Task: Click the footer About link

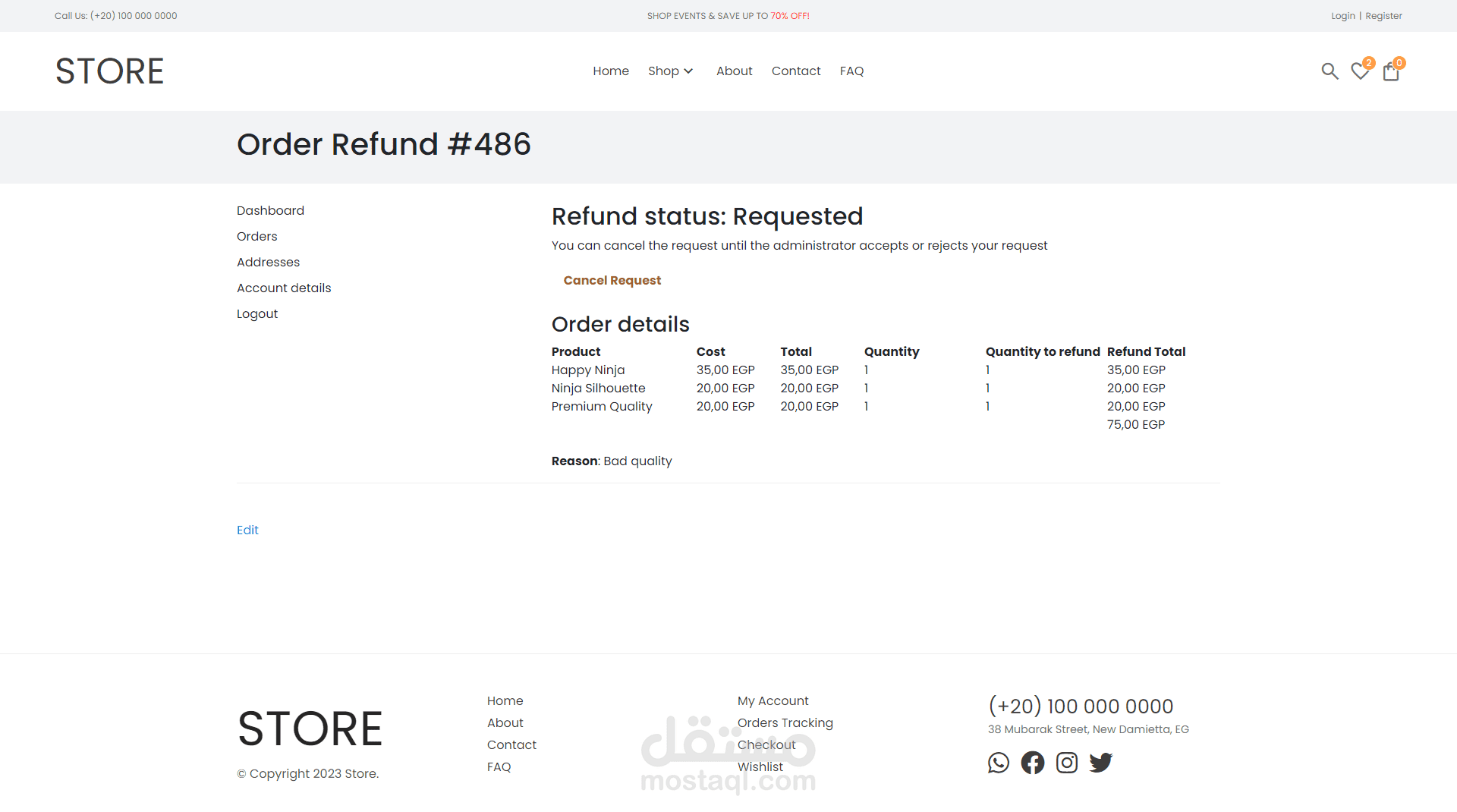Action: (505, 722)
